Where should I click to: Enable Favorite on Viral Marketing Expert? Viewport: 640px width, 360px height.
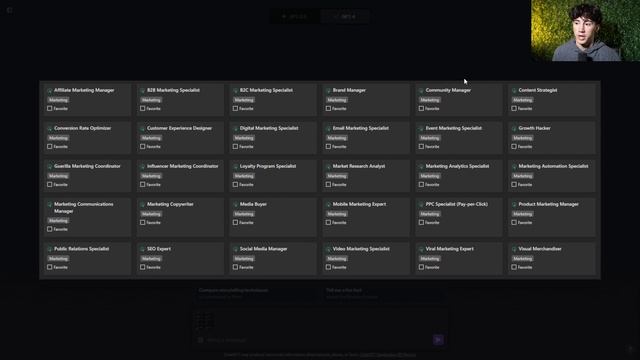421,267
